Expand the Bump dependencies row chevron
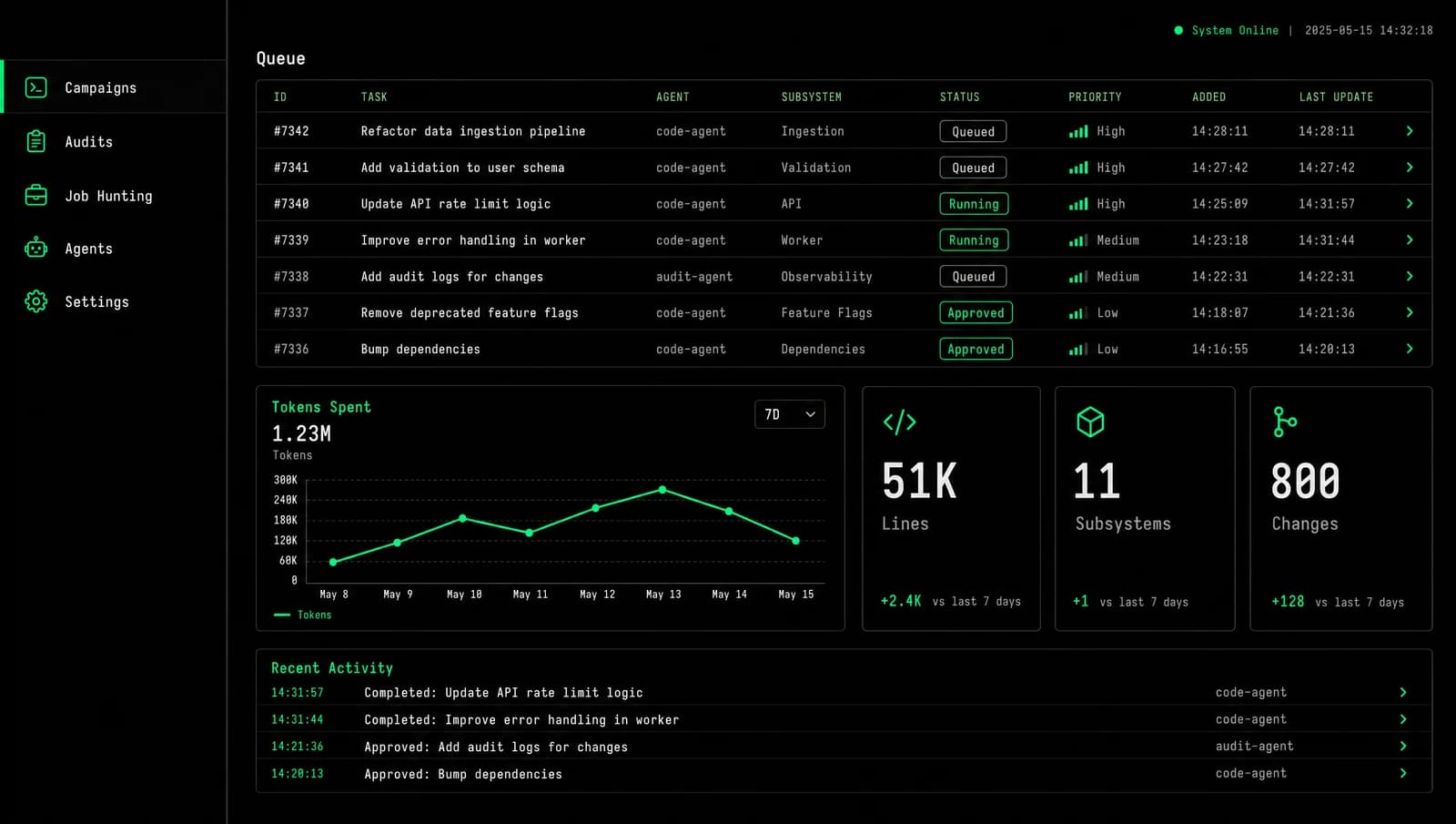This screenshot has width=1456, height=824. [1410, 349]
